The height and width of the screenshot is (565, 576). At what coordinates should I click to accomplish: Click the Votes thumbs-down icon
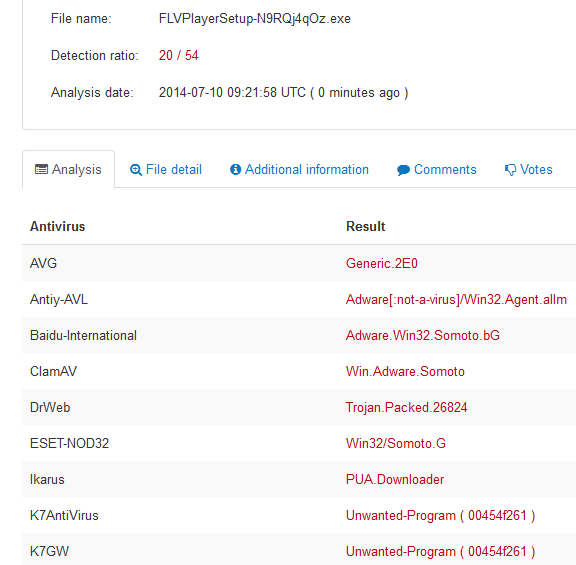[x=510, y=170]
